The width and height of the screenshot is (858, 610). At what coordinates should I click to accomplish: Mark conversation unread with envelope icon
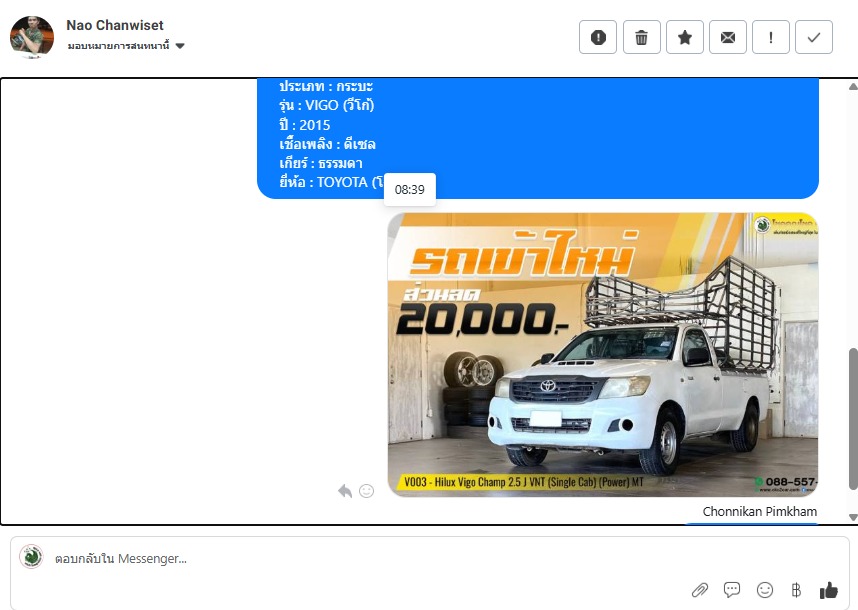[728, 37]
